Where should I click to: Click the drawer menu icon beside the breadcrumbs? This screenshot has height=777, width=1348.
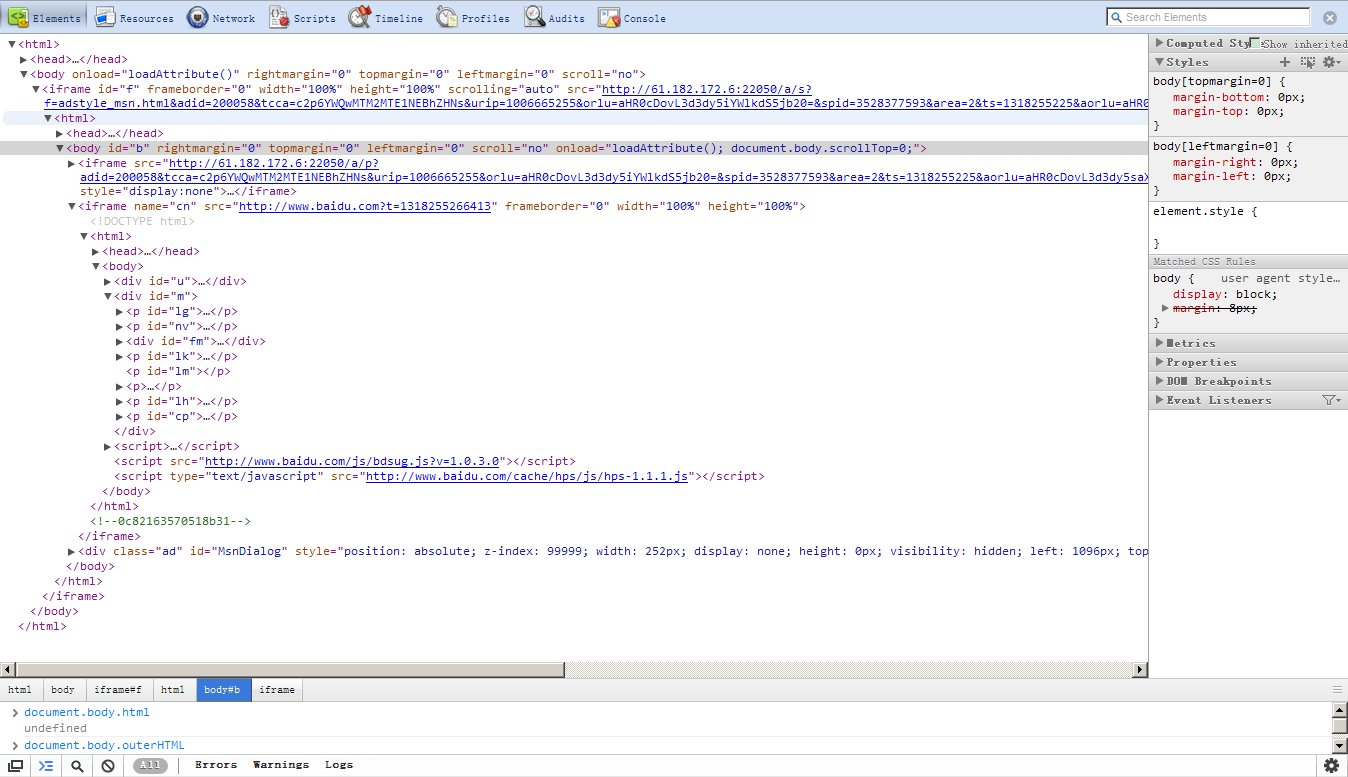1337,690
